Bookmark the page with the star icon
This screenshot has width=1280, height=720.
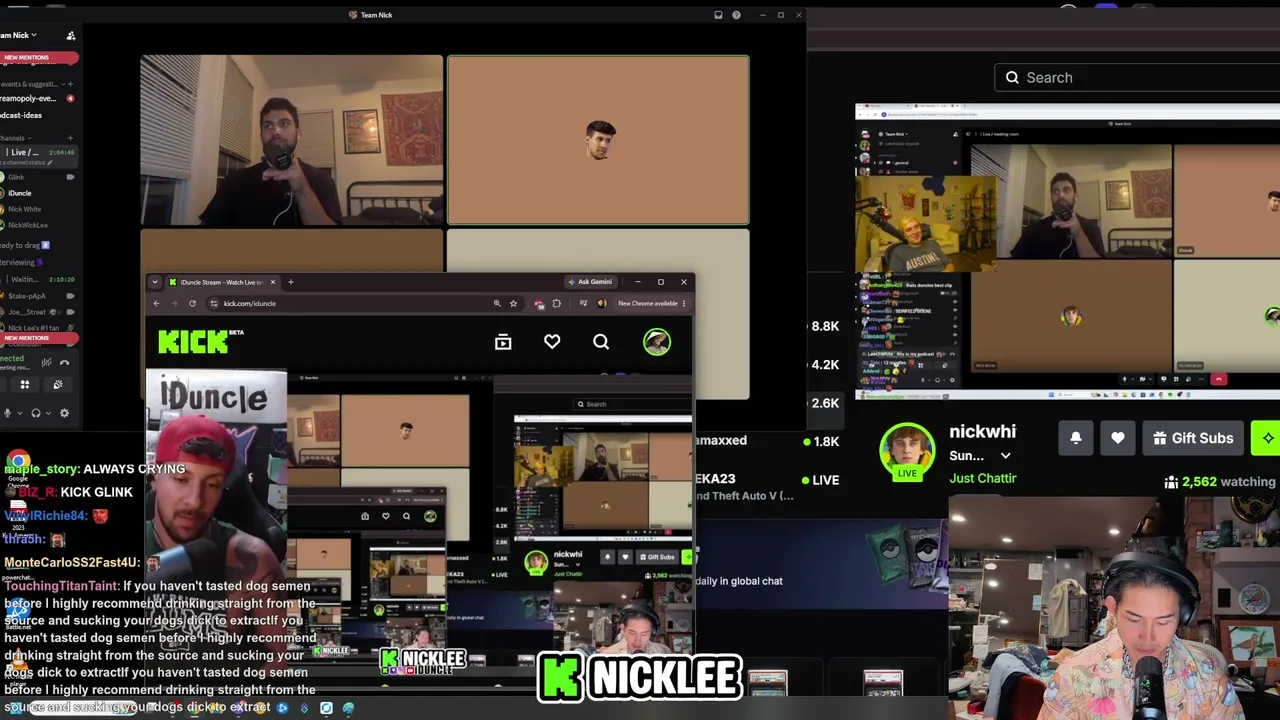tap(513, 303)
